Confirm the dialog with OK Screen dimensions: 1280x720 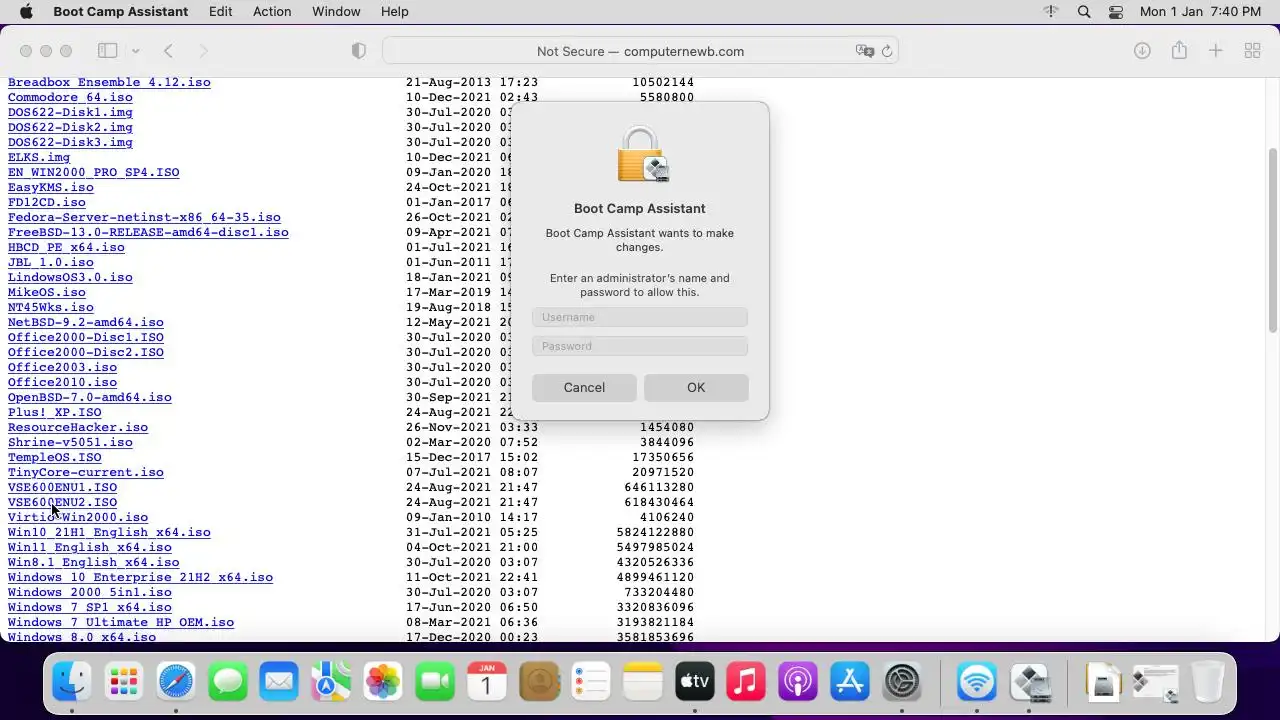click(x=696, y=387)
